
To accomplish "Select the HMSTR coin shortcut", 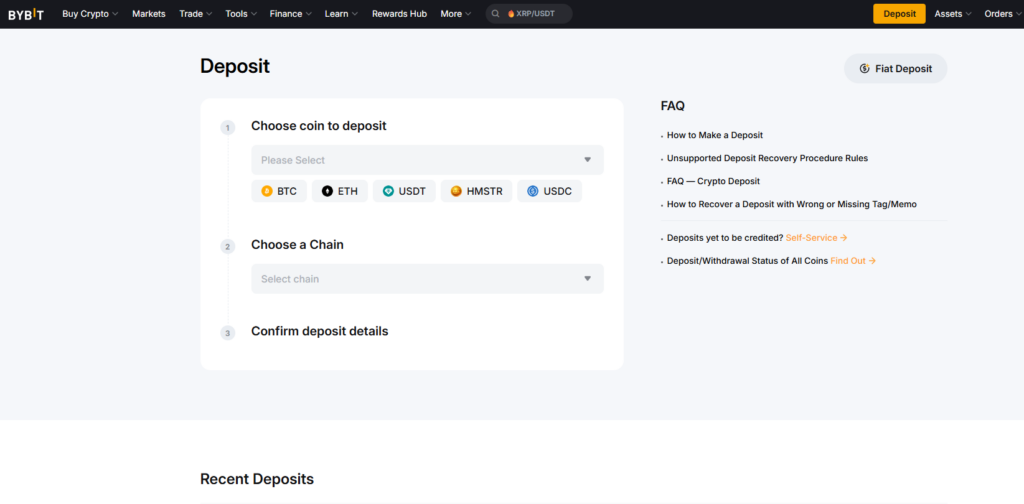I will [476, 191].
